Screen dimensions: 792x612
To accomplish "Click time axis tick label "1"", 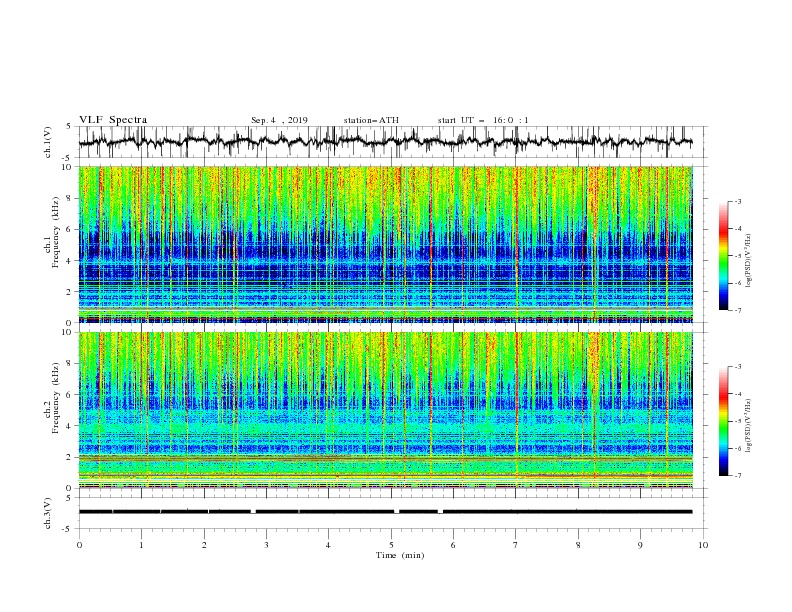I will [x=141, y=545].
